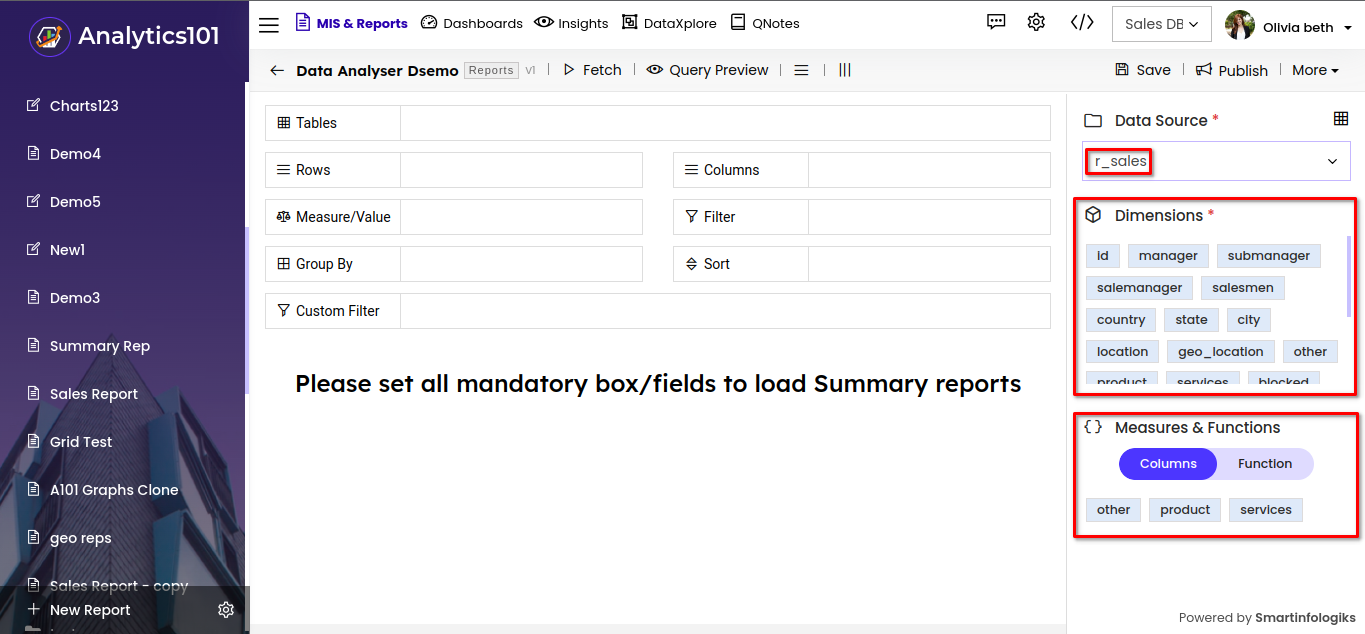Viewport: 1365px width, 634px height.
Task: Go back using the left arrow
Action: 277,70
